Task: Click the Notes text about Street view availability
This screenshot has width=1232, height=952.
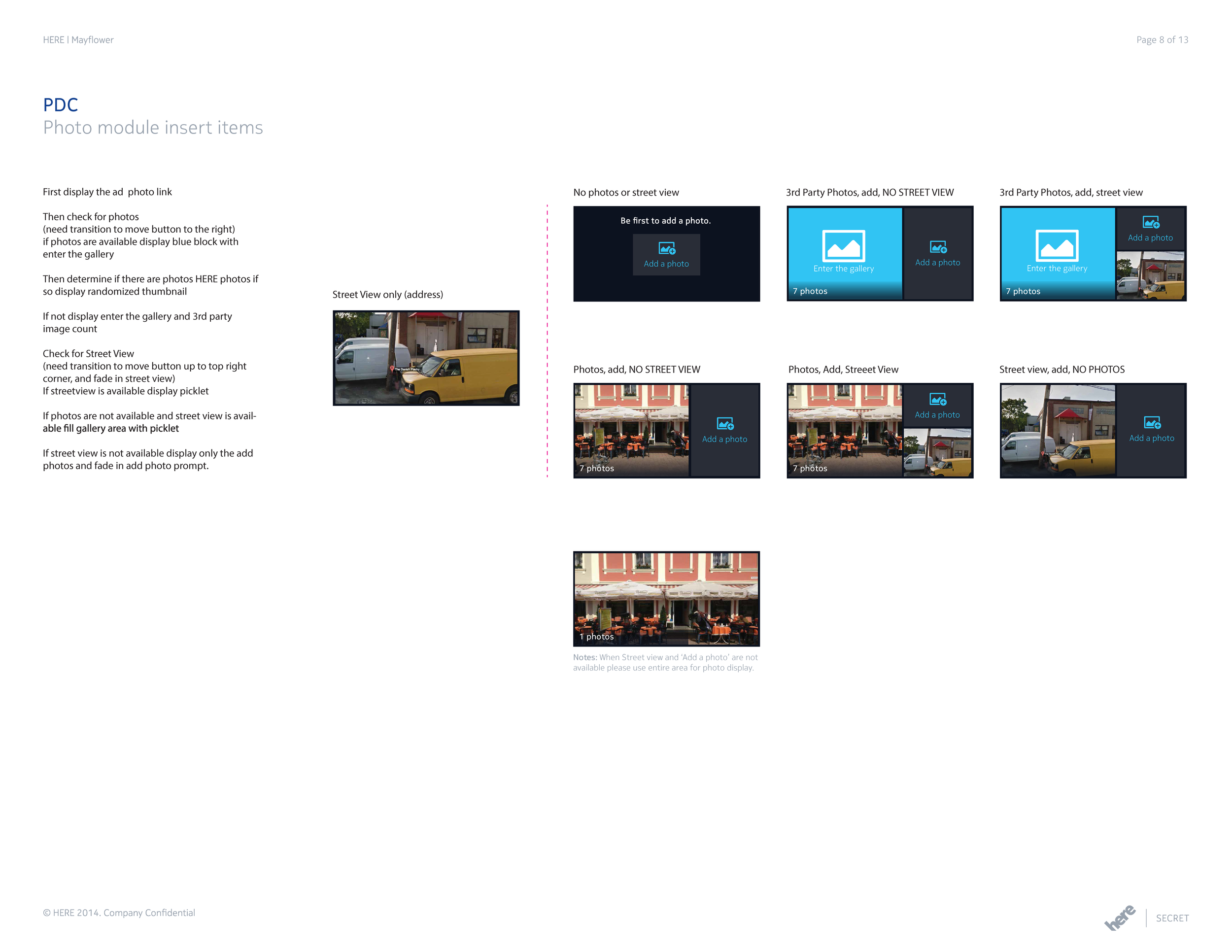Action: (666, 662)
